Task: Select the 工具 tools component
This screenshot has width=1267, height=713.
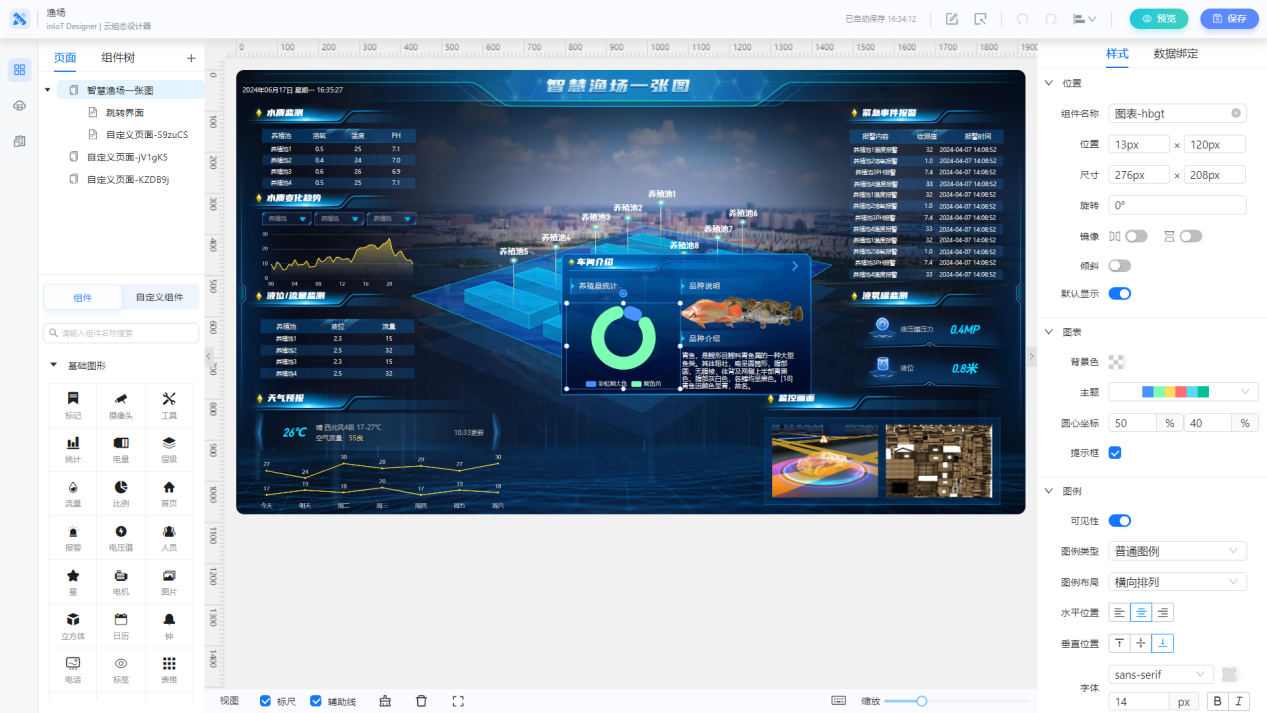Action: pos(169,405)
